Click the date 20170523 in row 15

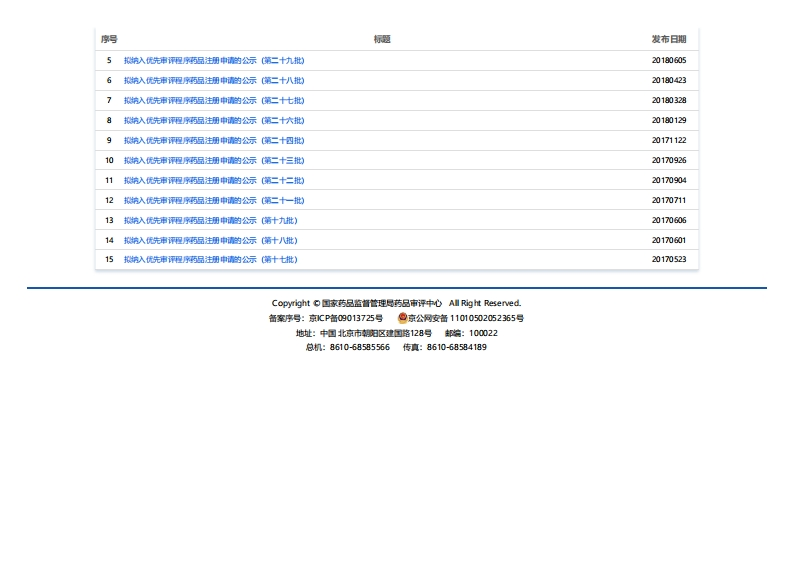(x=669, y=260)
